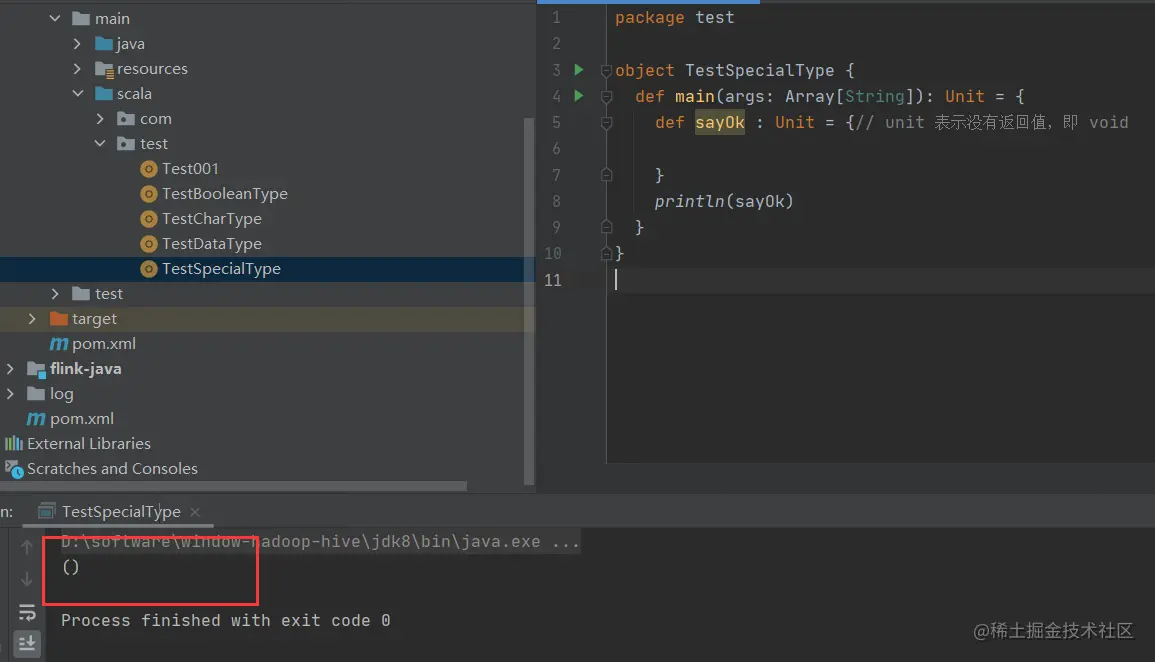
Task: Fold the object block at line 3
Action: (x=606, y=71)
